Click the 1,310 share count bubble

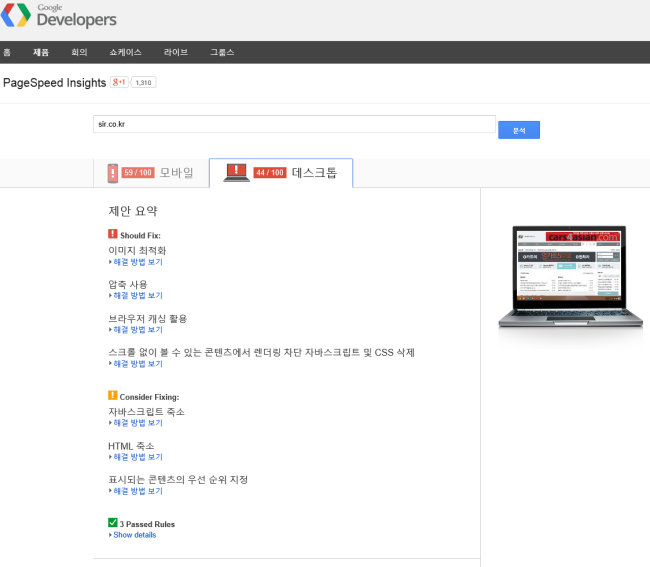point(143,83)
